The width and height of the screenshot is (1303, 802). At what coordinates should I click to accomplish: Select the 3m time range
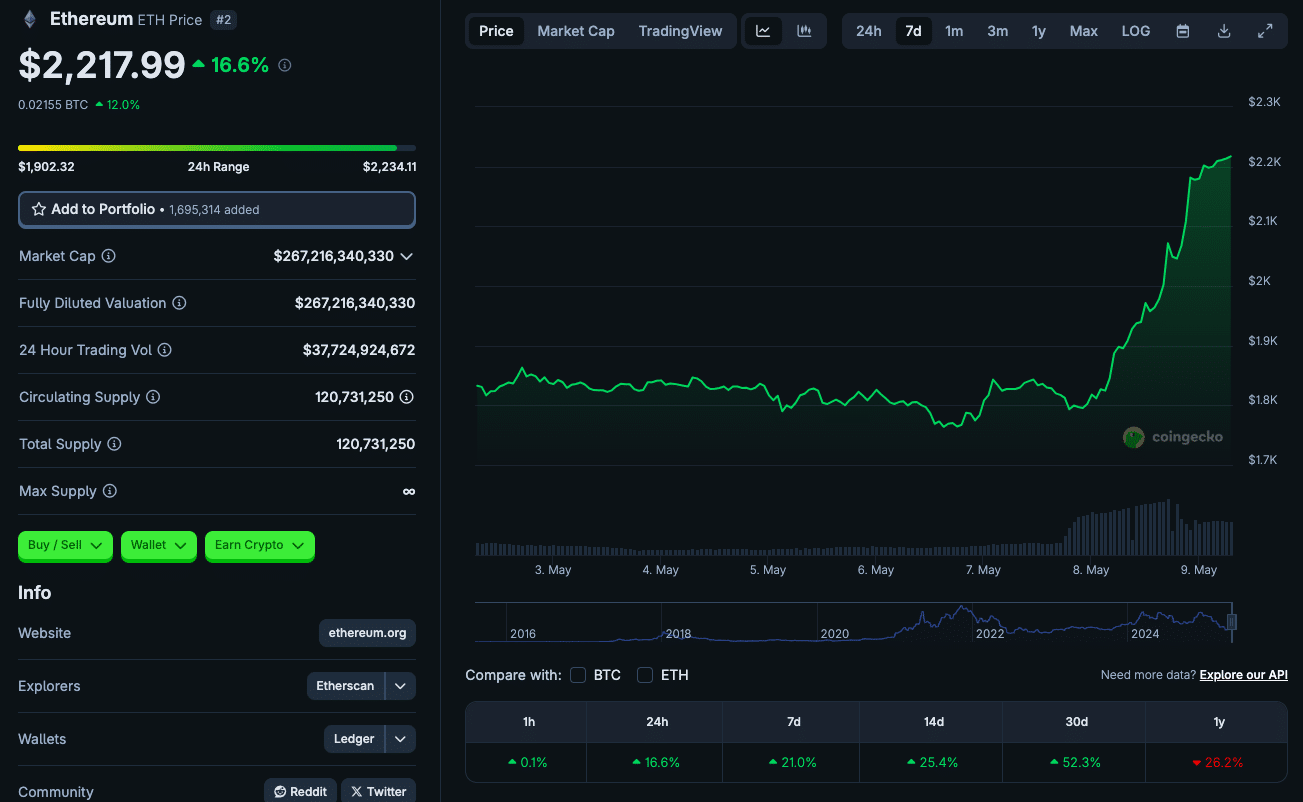coord(997,31)
